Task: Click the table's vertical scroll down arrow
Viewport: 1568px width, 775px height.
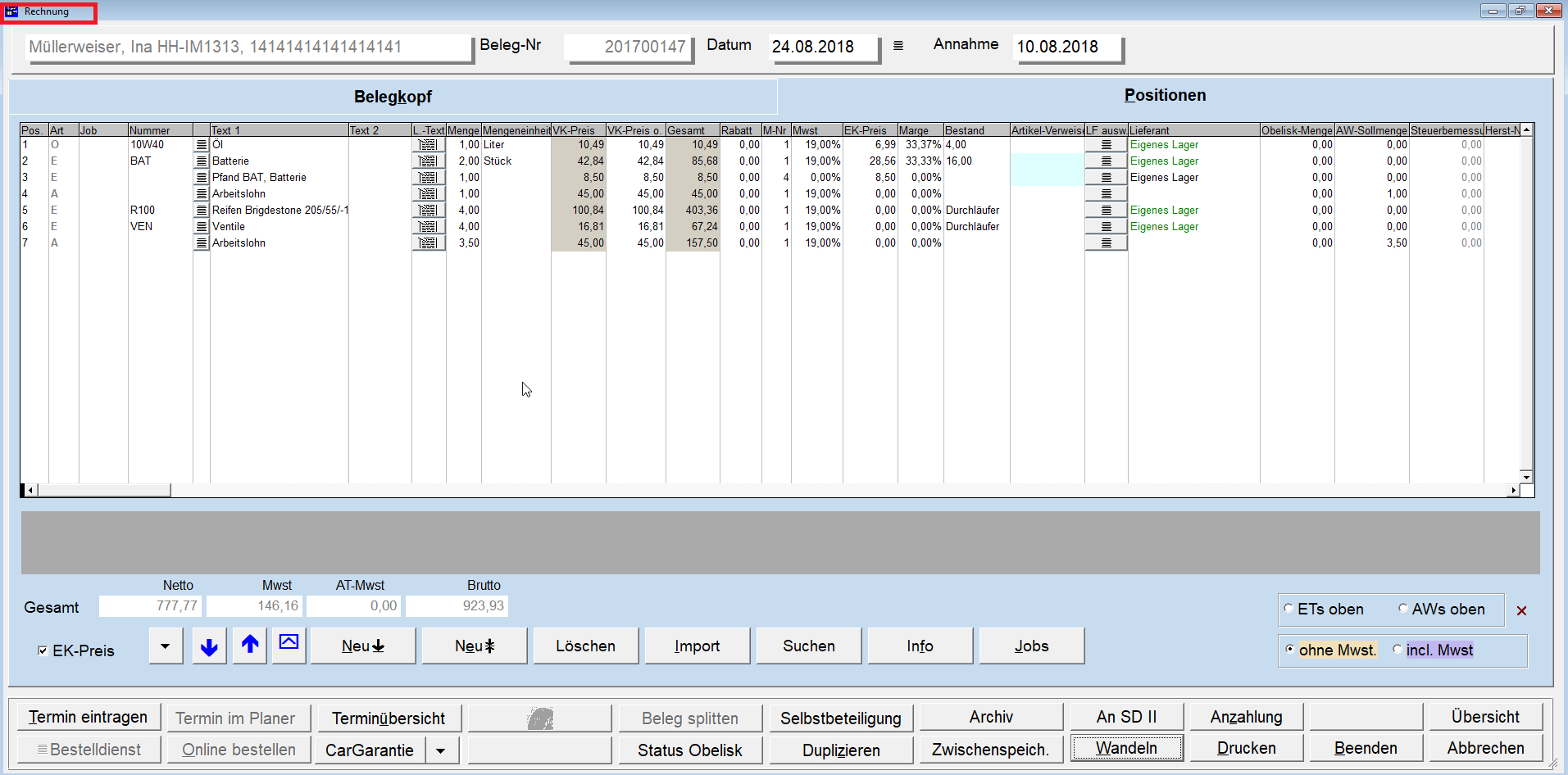Action: pyautogui.click(x=1526, y=477)
